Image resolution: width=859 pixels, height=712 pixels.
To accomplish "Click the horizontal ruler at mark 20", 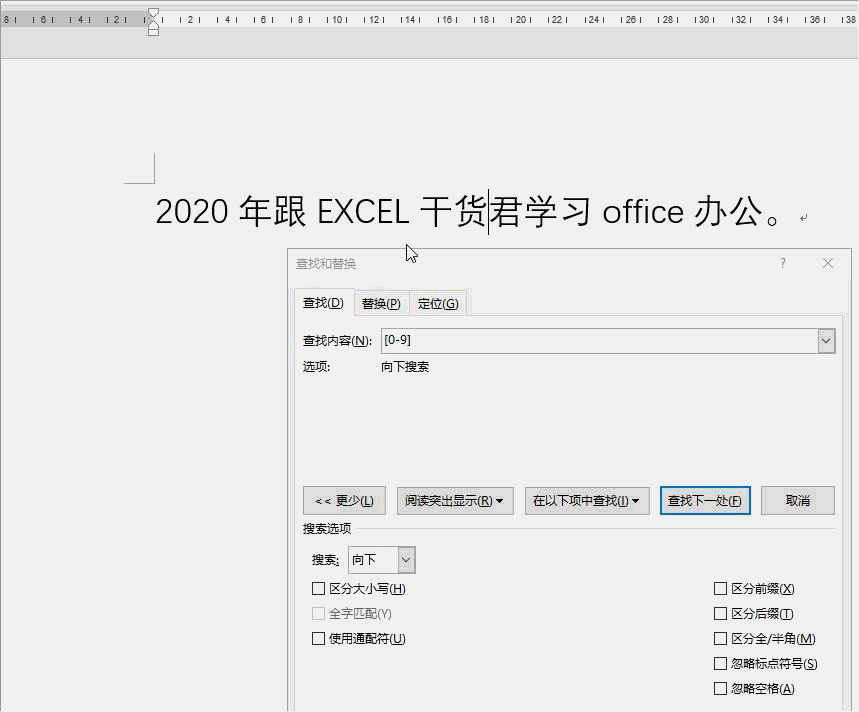I will point(521,20).
